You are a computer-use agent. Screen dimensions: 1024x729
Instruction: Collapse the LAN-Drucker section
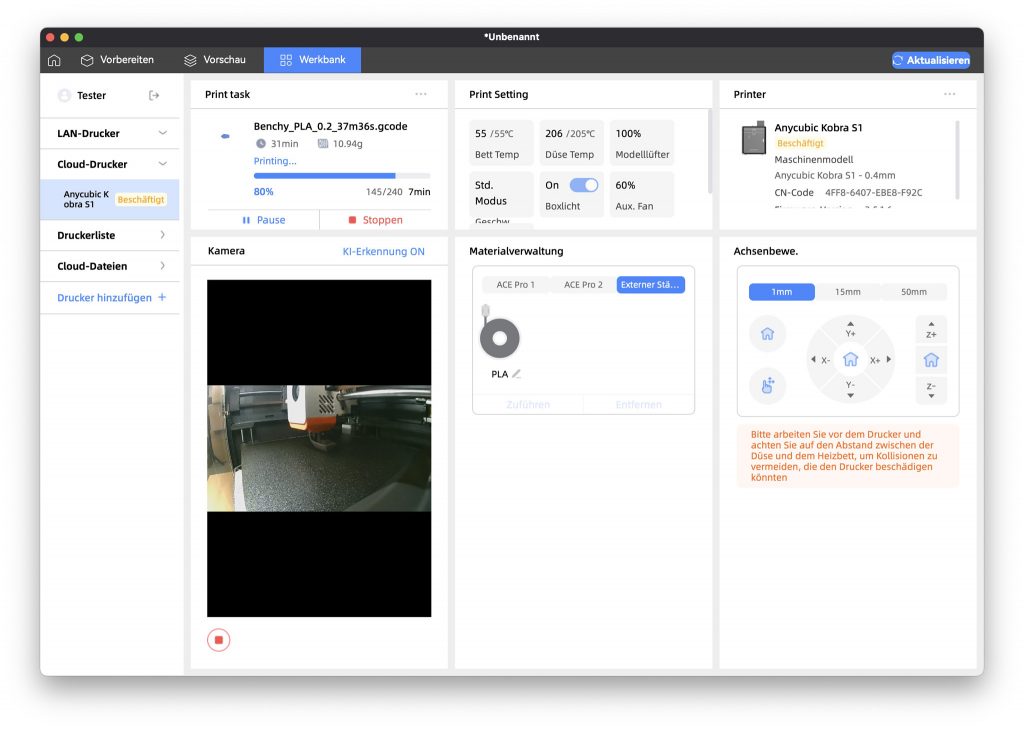click(x=162, y=133)
